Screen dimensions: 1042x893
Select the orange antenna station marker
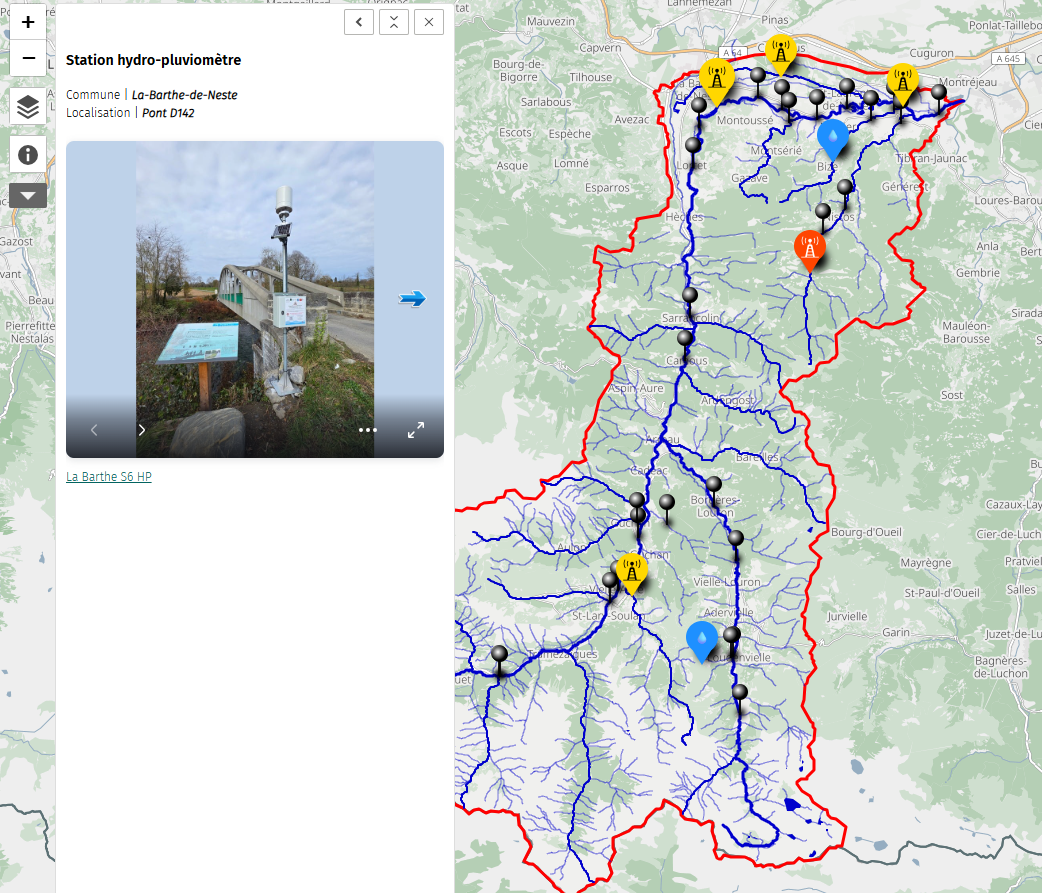coord(809,247)
